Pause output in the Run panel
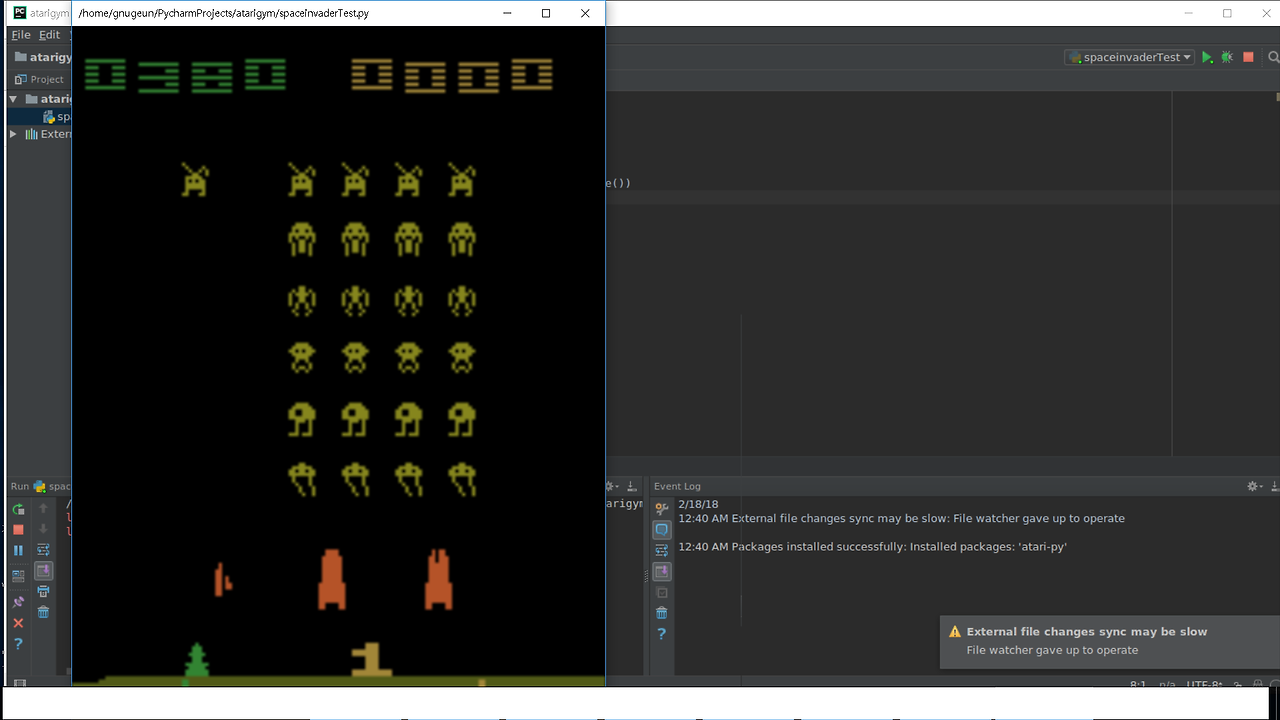 click(18, 551)
